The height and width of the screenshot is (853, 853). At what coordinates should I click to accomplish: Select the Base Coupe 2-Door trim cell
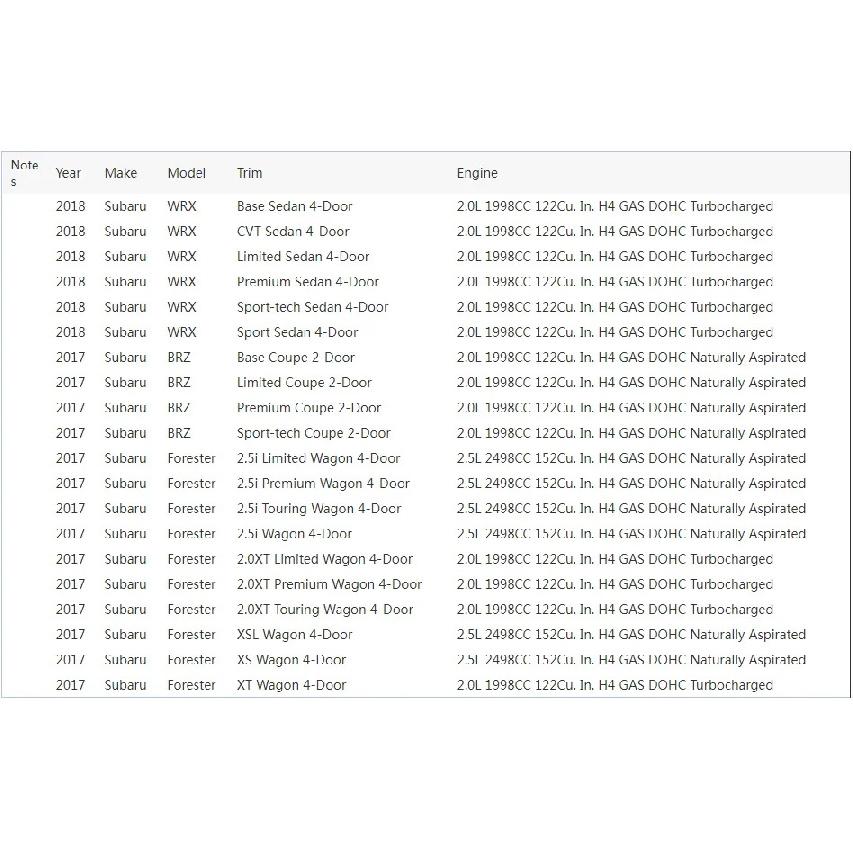tap(295, 357)
